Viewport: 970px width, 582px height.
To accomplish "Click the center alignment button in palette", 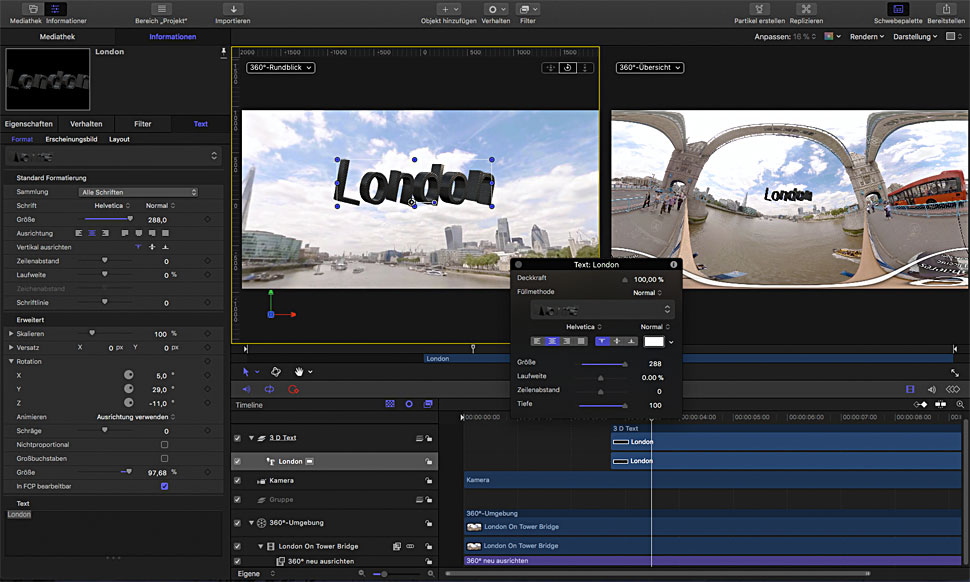I will [x=552, y=341].
